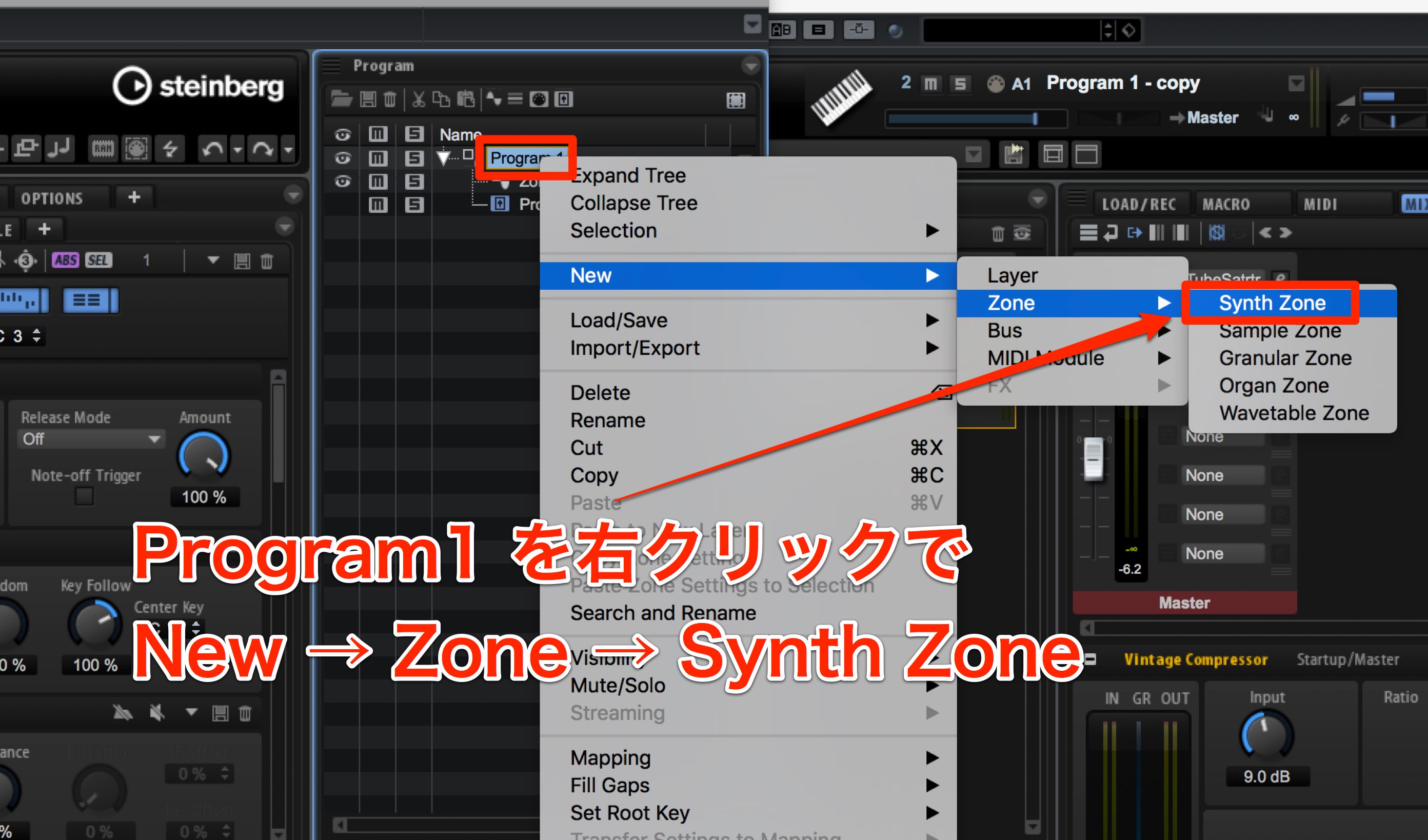Image resolution: width=1428 pixels, height=840 pixels.
Task: Click the trash icon in Program toolbar
Action: coord(390,99)
